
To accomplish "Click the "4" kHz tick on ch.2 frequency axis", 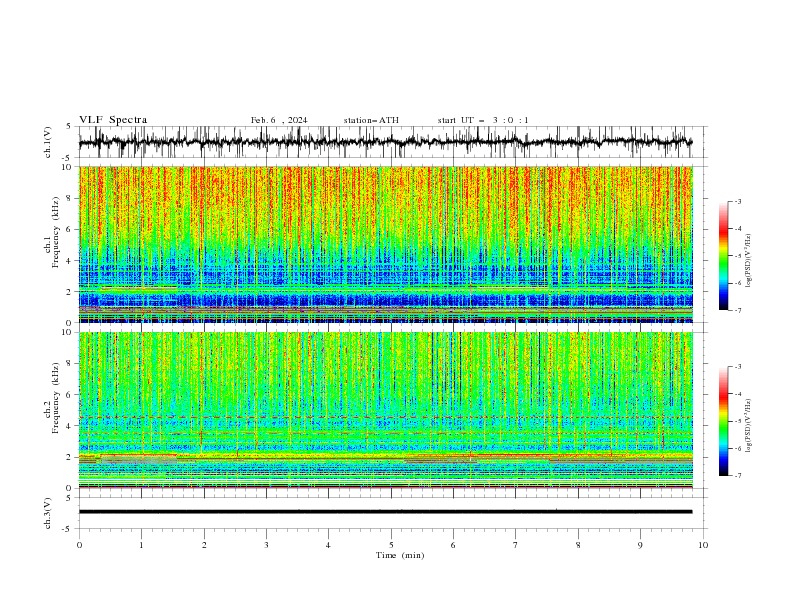I will click(70, 426).
